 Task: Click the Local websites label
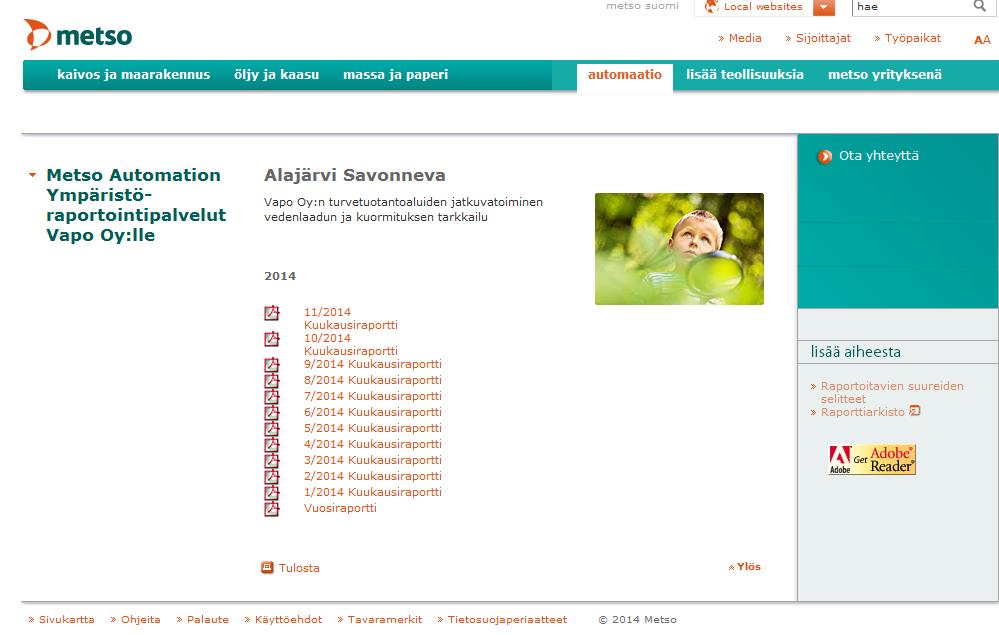pyautogui.click(x=763, y=6)
